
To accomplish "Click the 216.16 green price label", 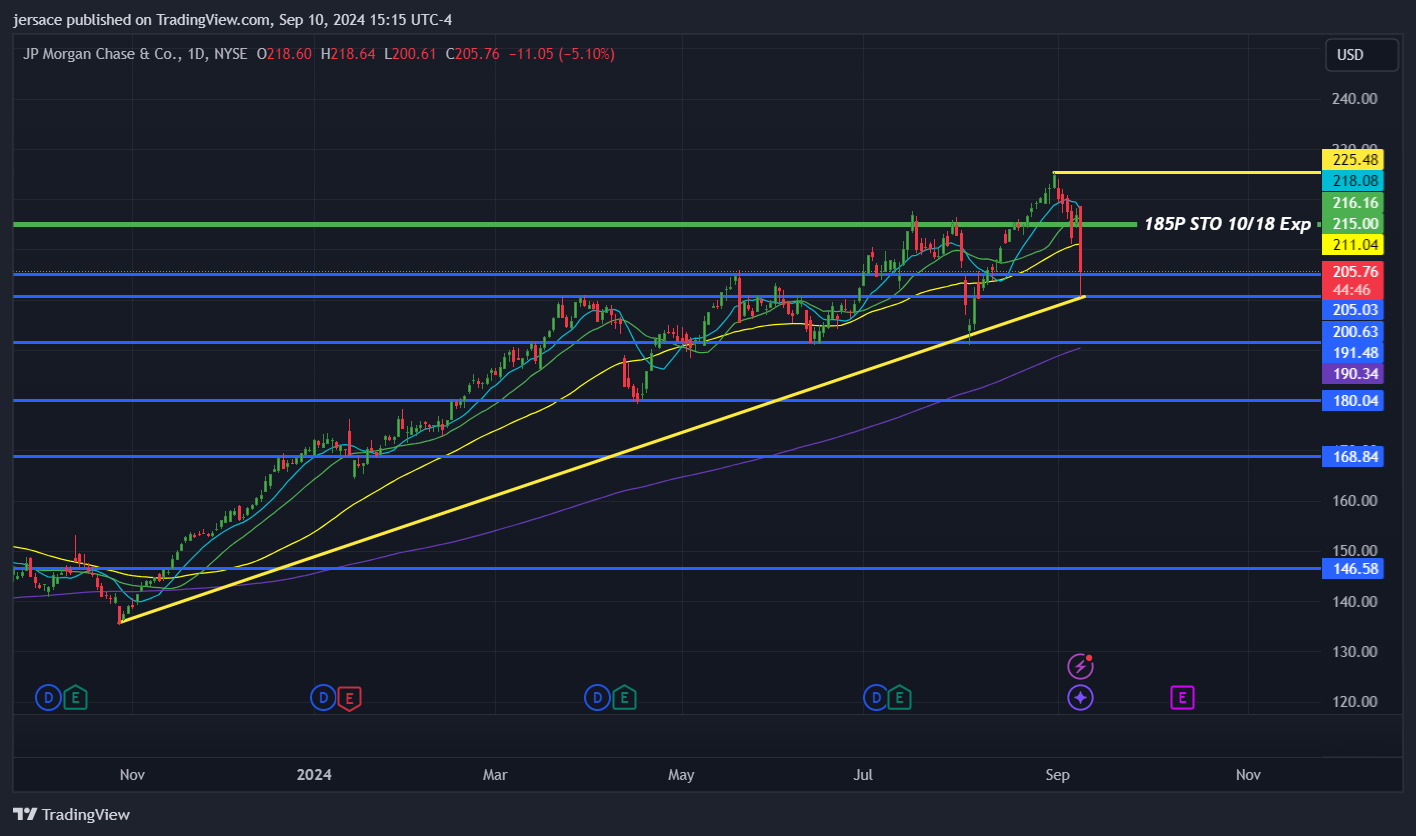I will click(1355, 202).
